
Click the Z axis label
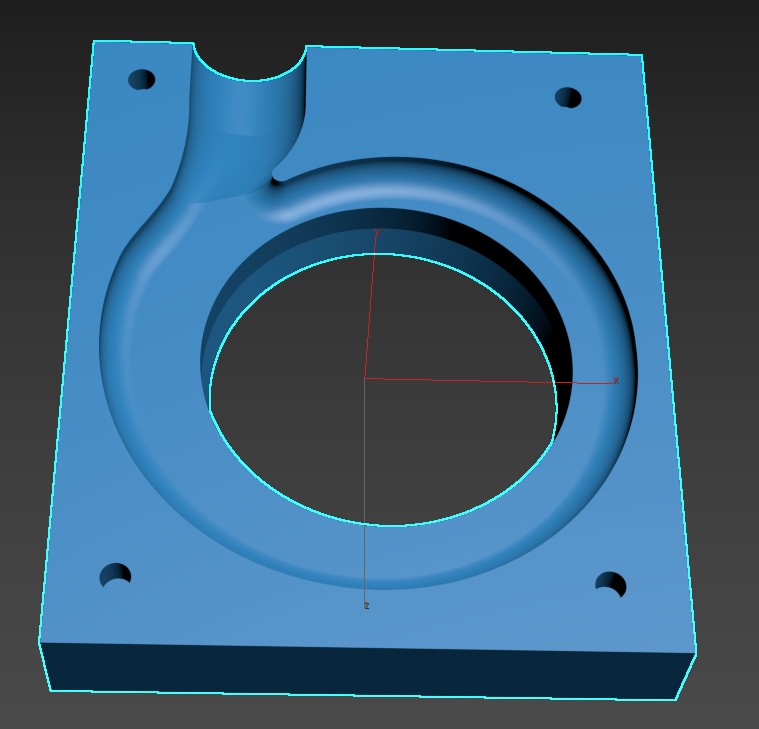(367, 606)
